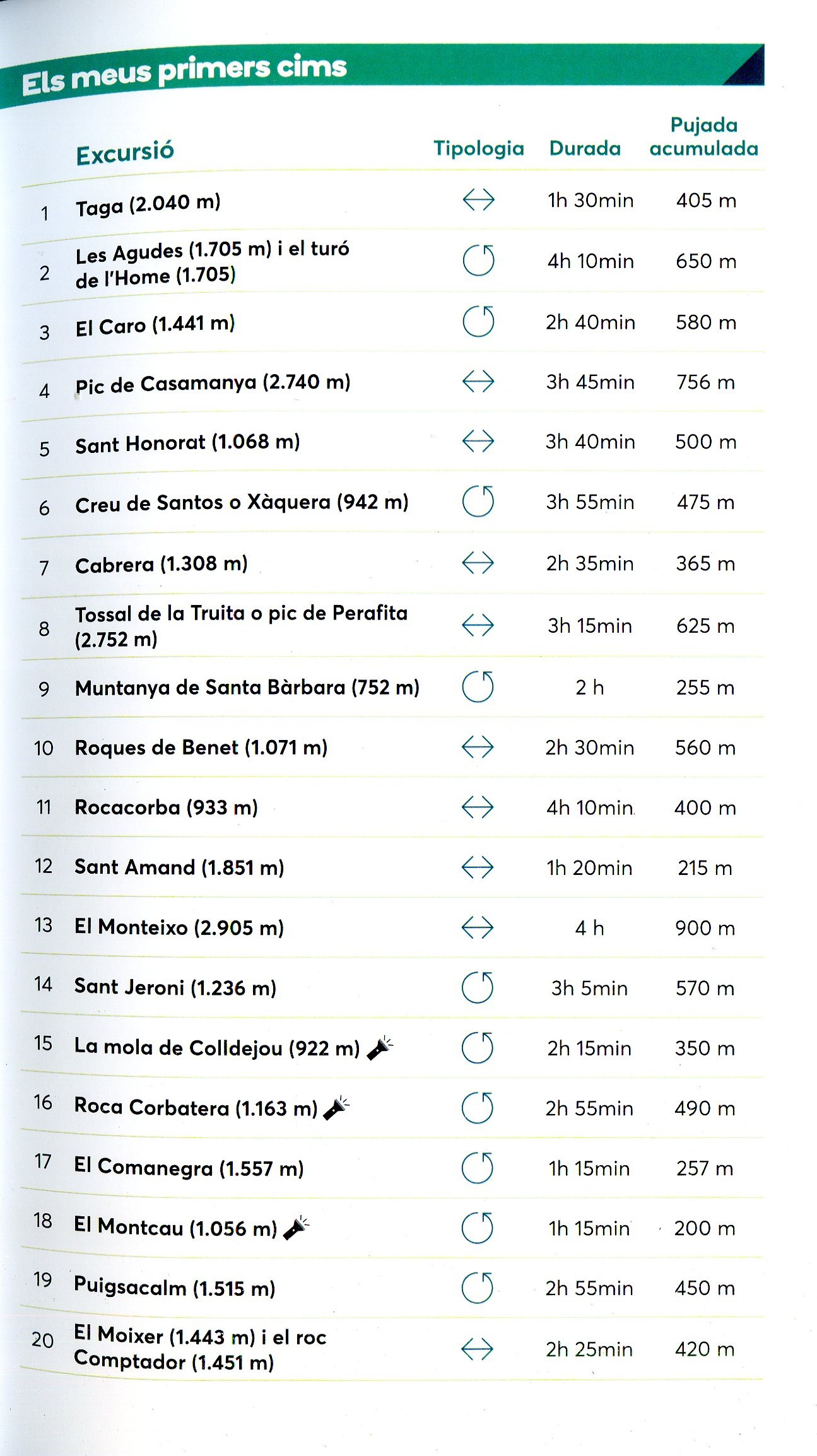
Task: Click the two-way arrow icon for Taga
Action: (478, 201)
